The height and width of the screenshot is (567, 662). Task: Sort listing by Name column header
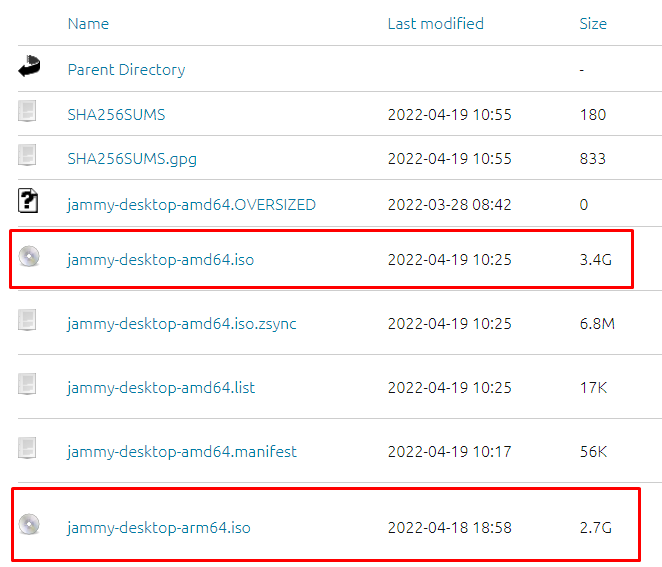click(88, 24)
